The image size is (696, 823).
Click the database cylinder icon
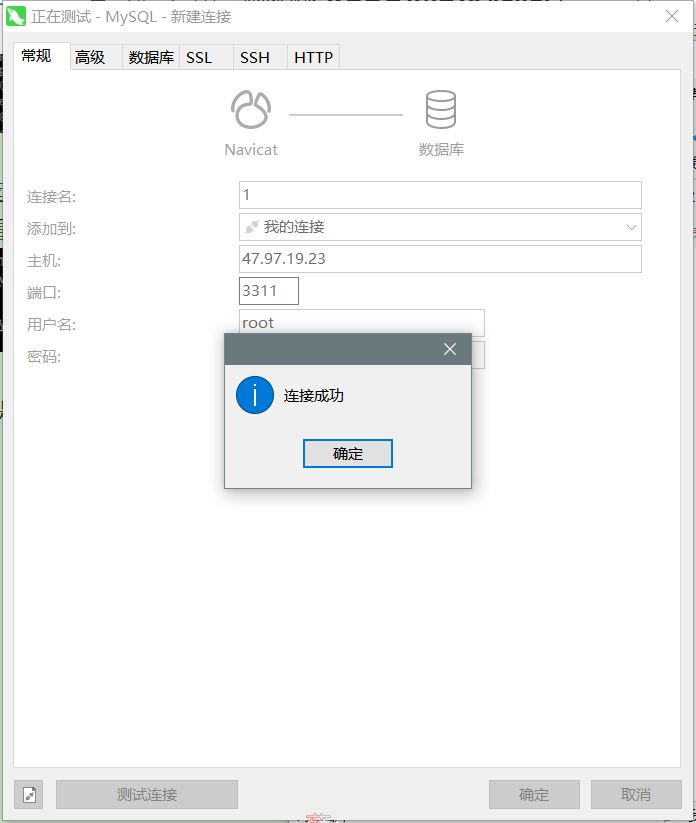click(440, 110)
